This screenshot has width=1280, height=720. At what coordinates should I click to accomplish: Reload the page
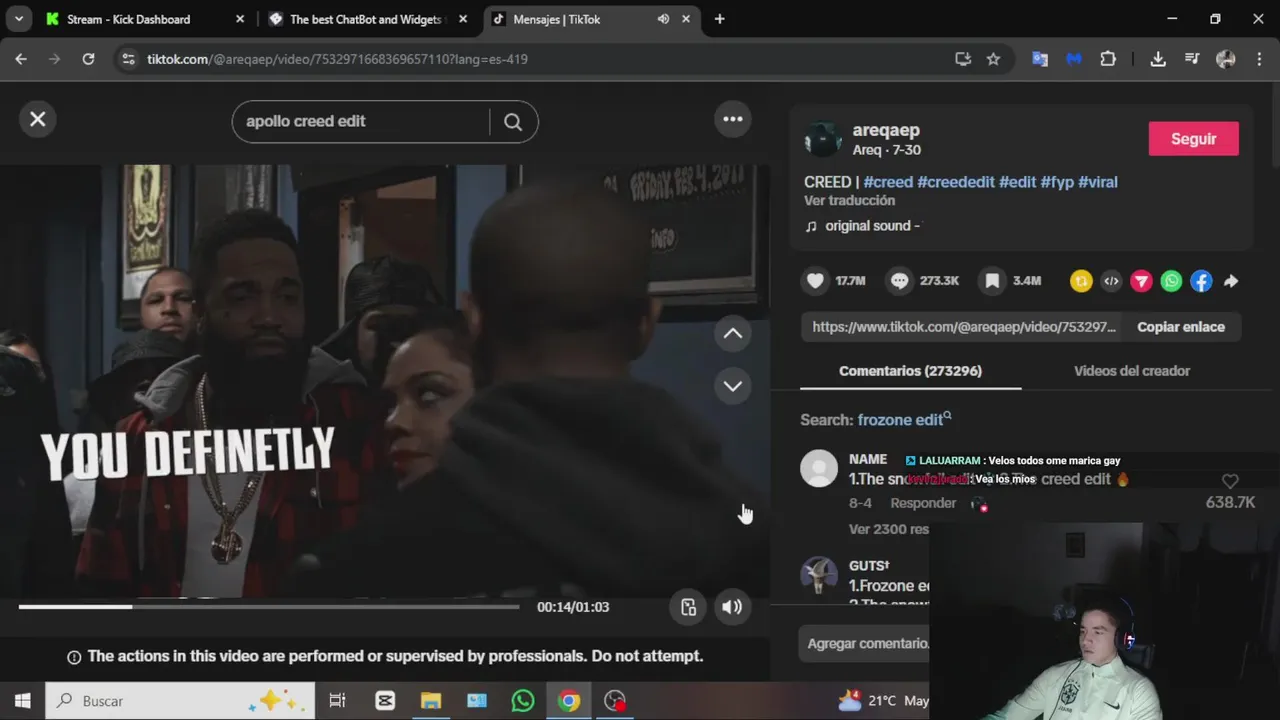click(x=88, y=59)
